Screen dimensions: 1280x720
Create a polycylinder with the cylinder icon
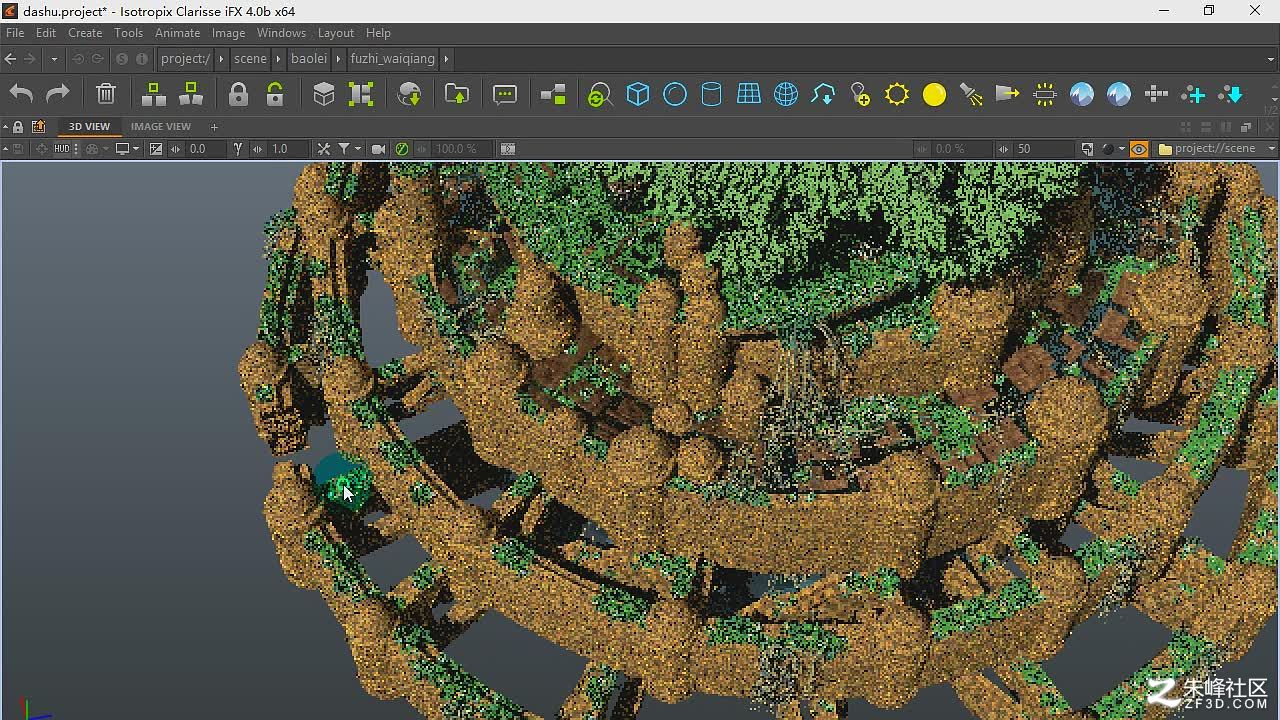[711, 94]
